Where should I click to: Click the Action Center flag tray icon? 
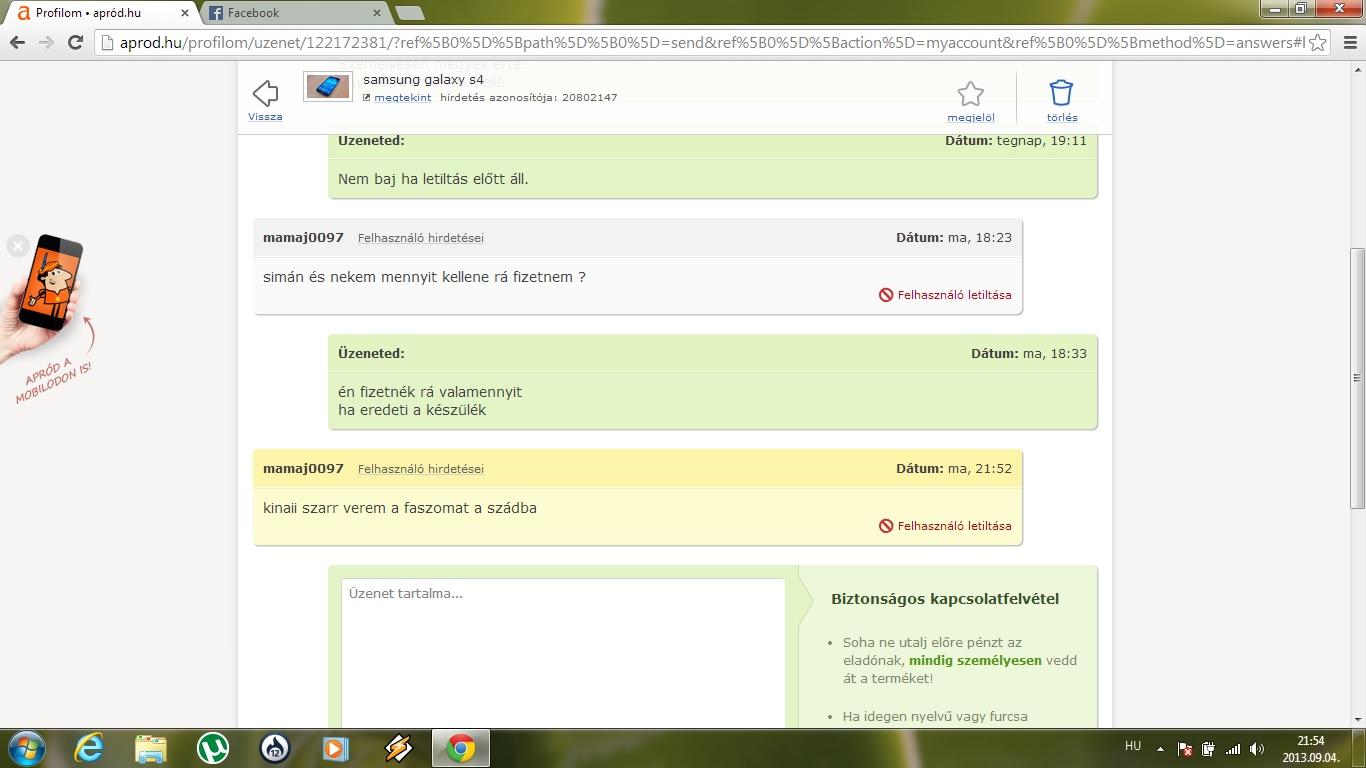[1185, 749]
